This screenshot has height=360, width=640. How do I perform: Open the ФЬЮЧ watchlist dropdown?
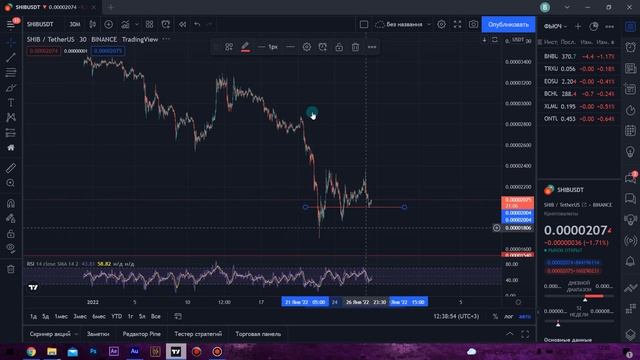point(556,27)
